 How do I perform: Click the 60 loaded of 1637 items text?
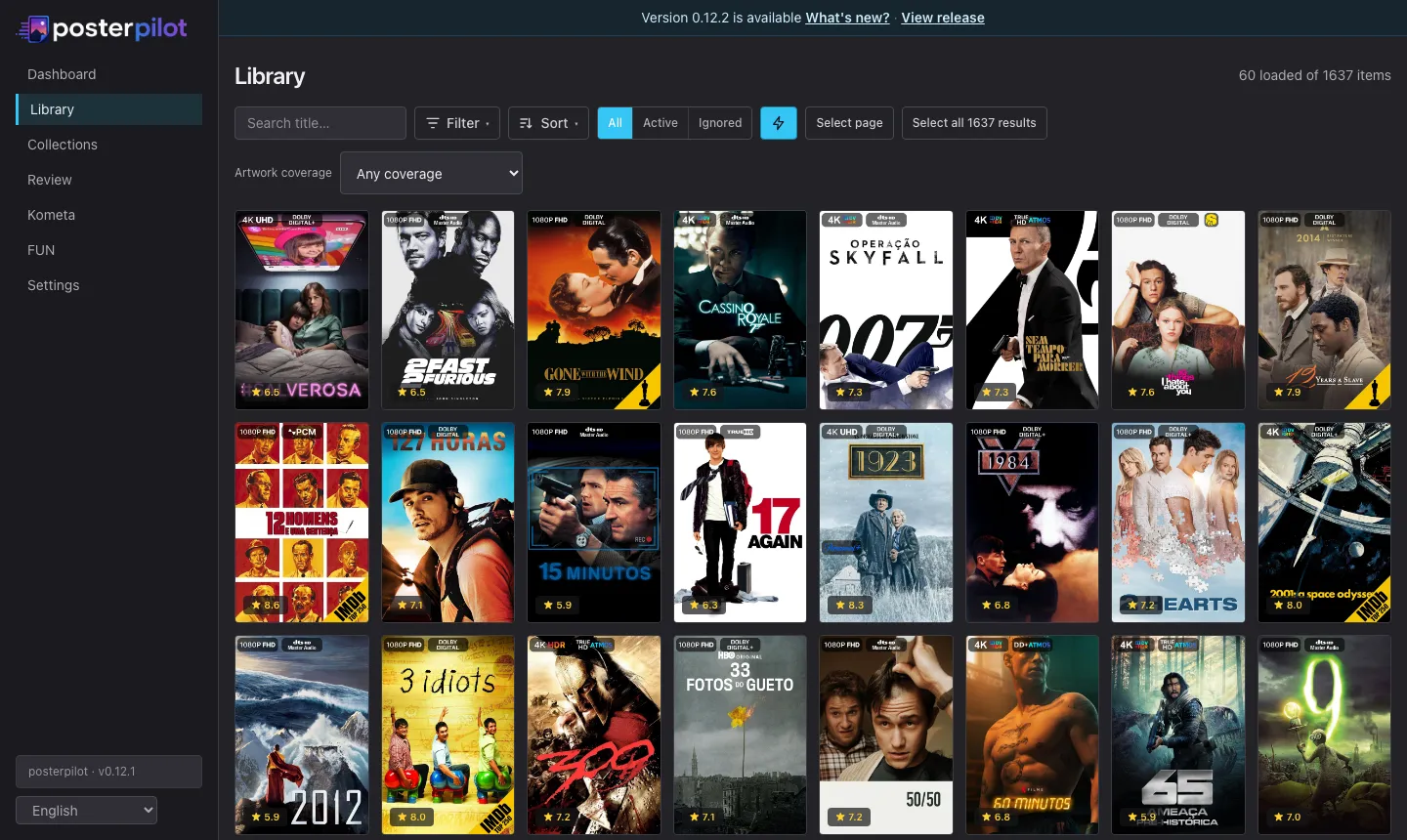(1314, 75)
